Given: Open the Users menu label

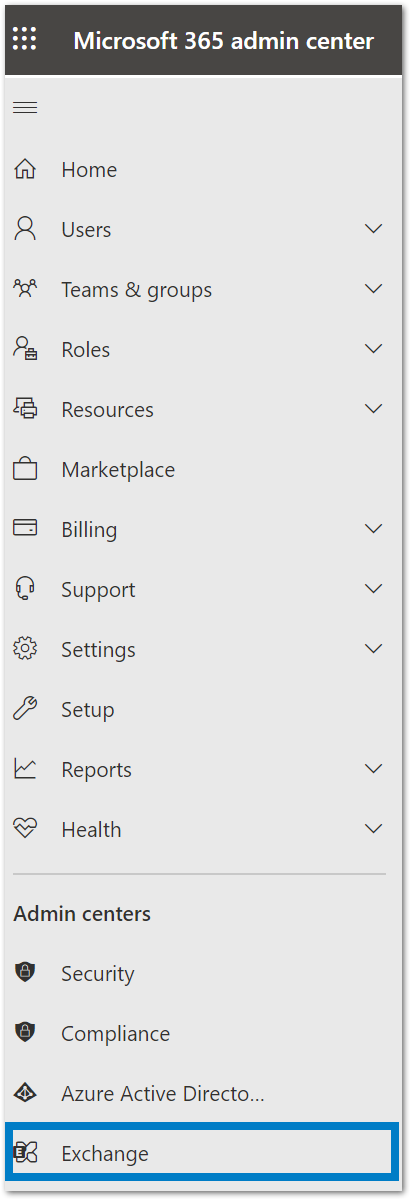Looking at the screenshot, I should tap(86, 230).
